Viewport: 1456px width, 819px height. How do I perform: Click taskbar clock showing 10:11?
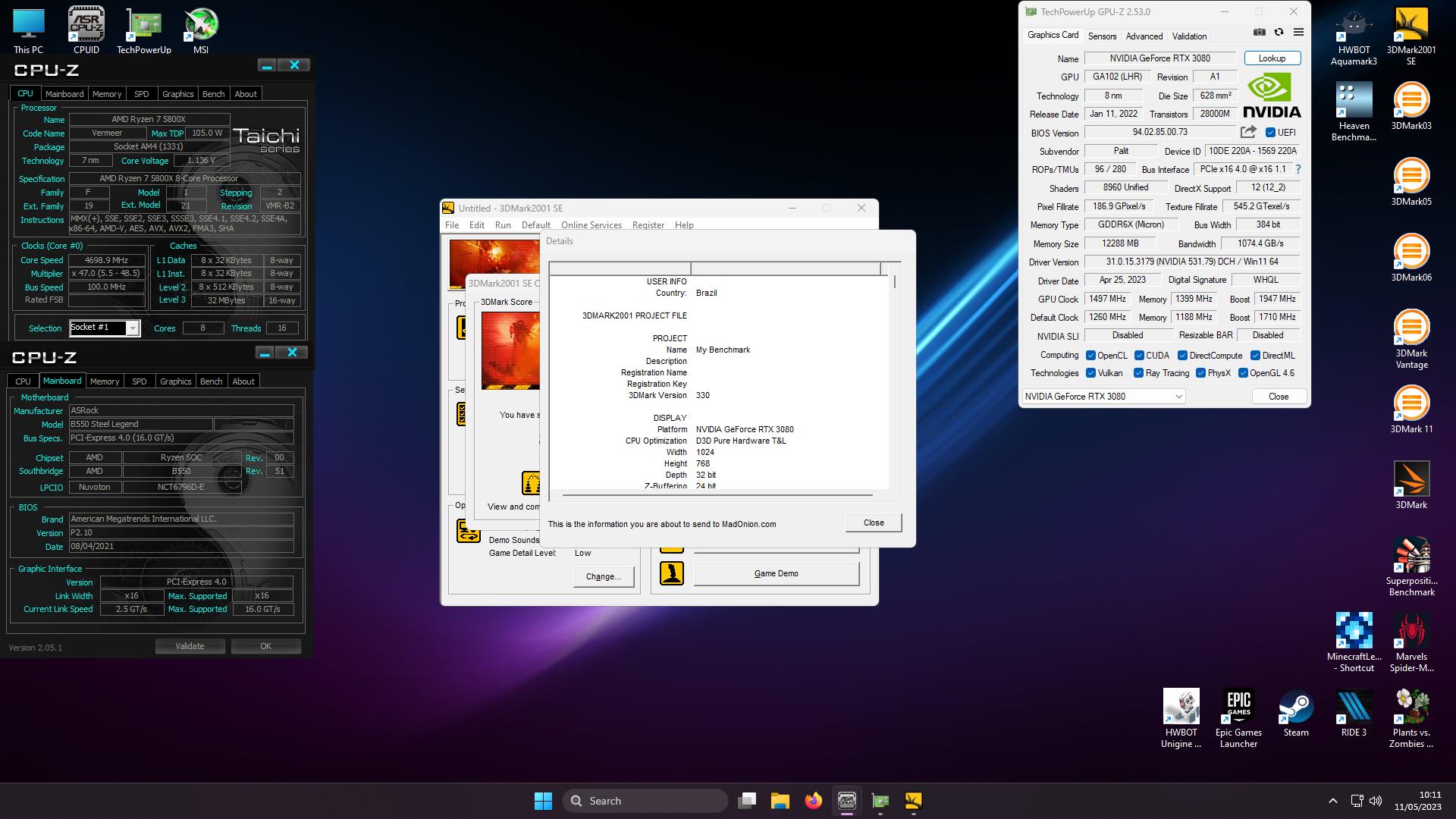click(1418, 801)
